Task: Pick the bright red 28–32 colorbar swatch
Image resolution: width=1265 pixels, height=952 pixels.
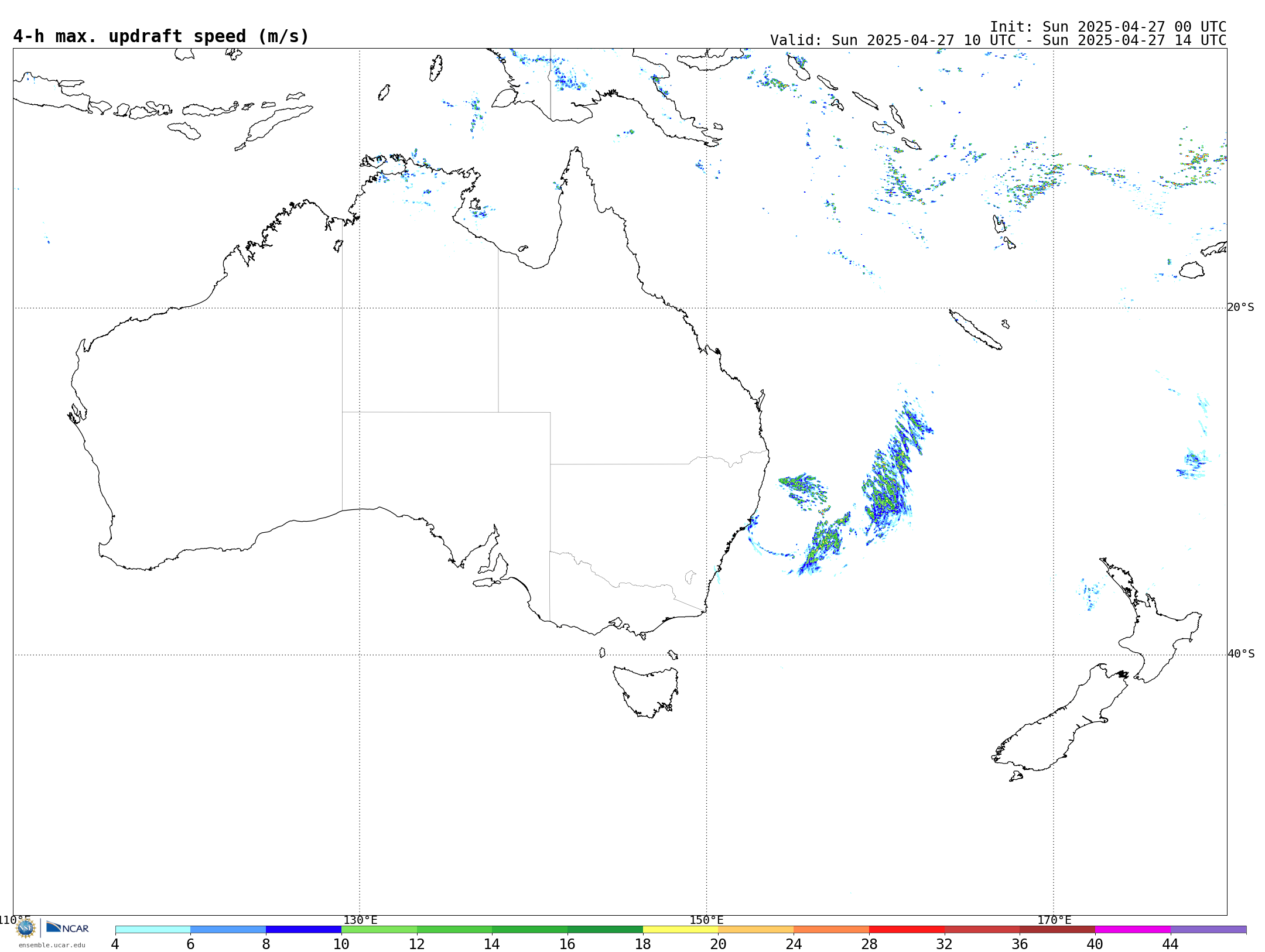Action: coord(907,930)
